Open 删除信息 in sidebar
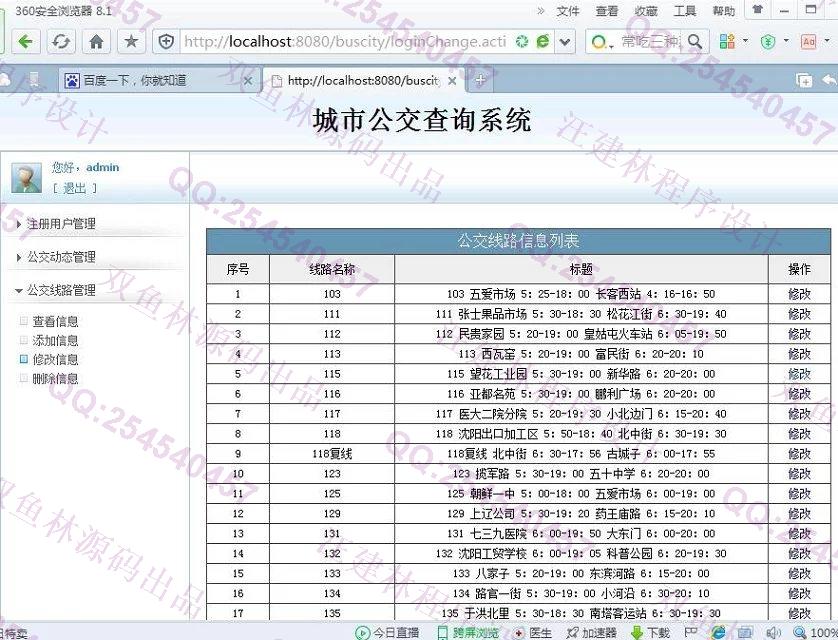This screenshot has width=838, height=640. (x=55, y=379)
